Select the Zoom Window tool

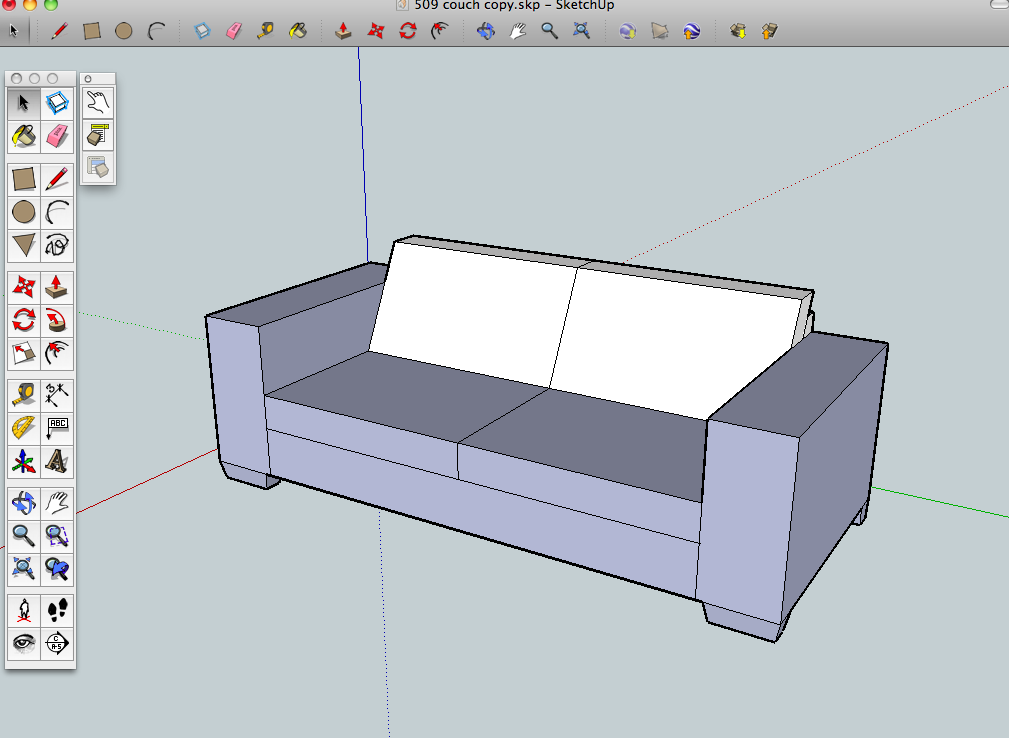coord(57,536)
